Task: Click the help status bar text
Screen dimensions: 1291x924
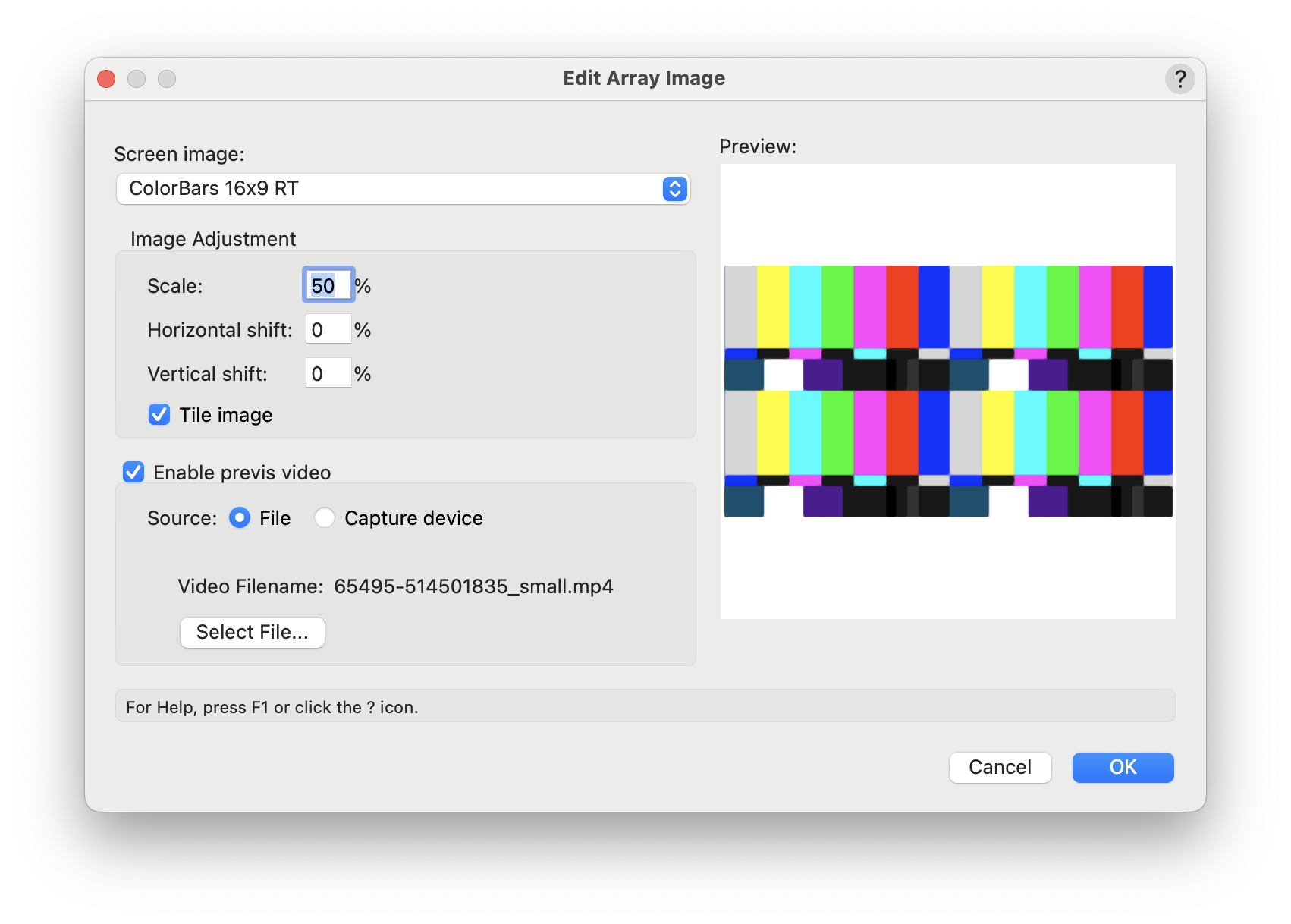Action: click(x=272, y=707)
